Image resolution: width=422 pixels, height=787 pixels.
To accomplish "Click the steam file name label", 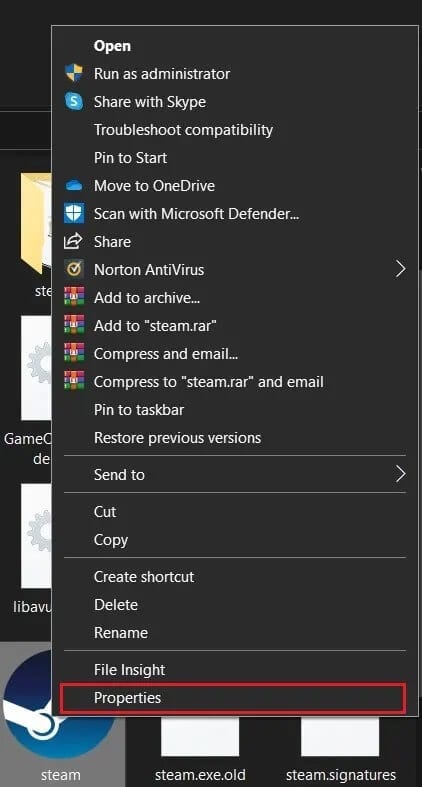I will click(60, 775).
